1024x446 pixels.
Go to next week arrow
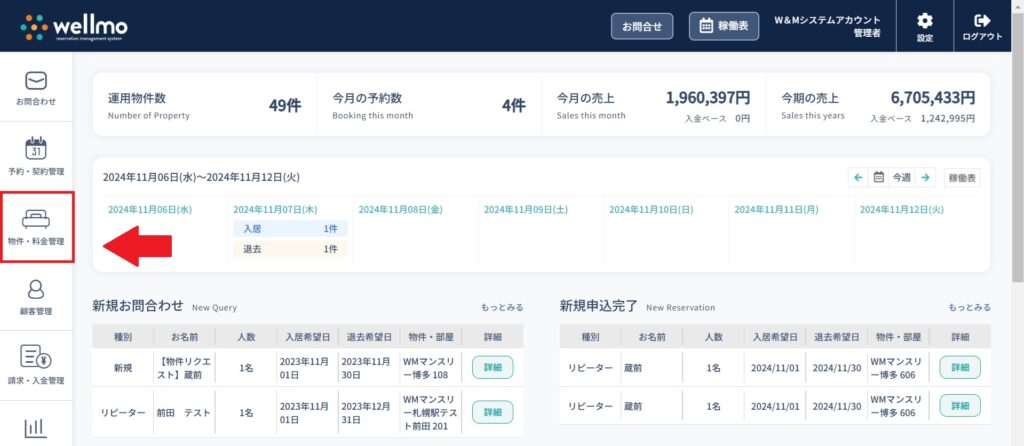[x=925, y=177]
